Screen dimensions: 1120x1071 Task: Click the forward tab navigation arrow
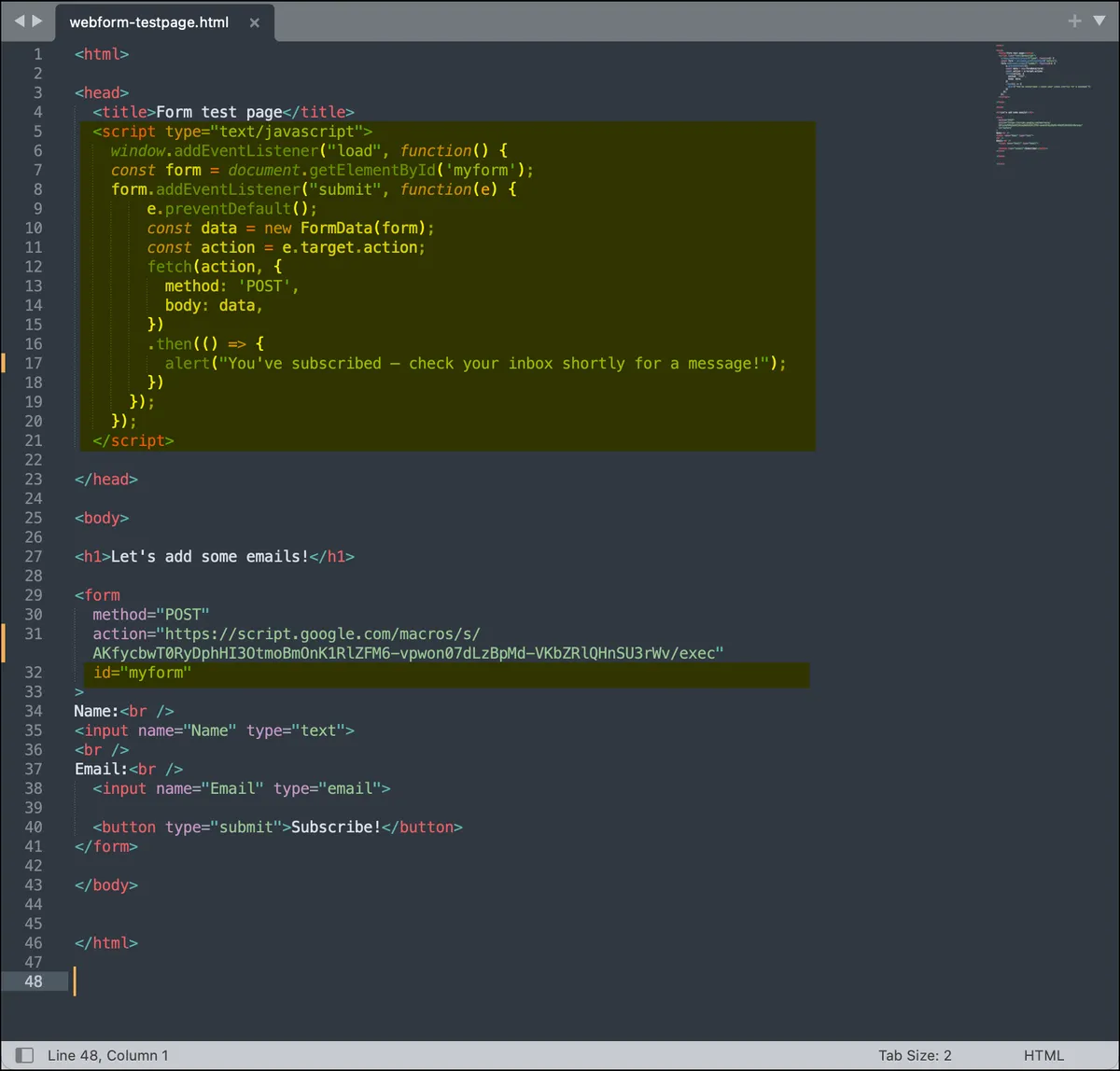pyautogui.click(x=37, y=21)
